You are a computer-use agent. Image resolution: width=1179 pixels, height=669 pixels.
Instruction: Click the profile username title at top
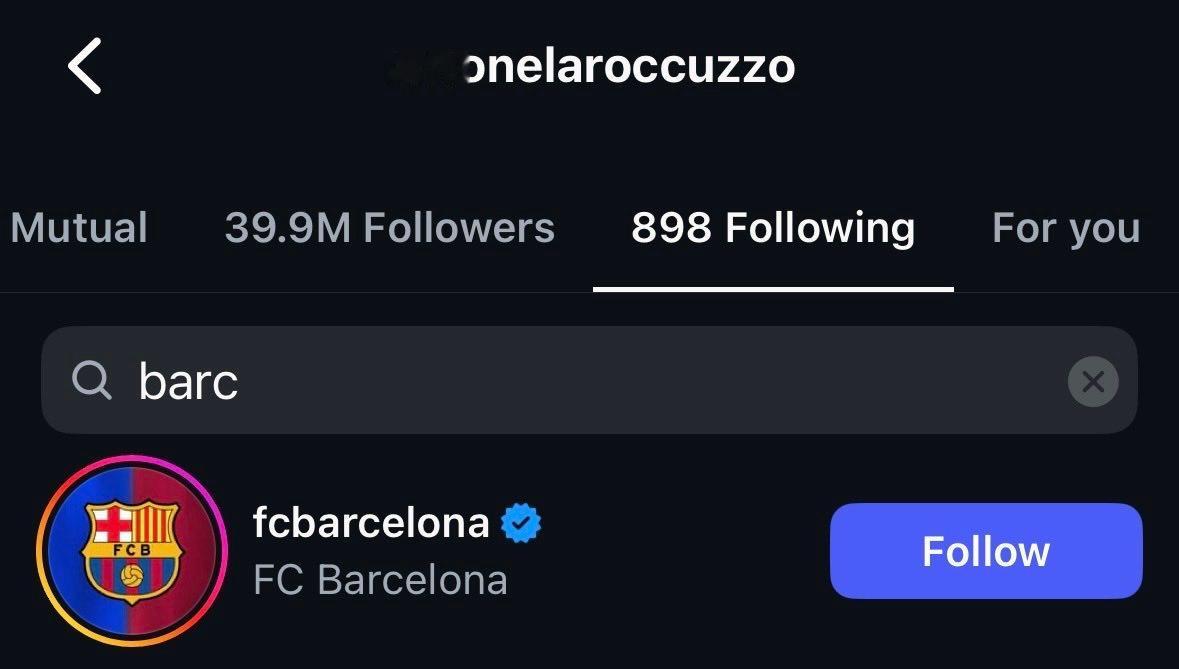pos(592,66)
